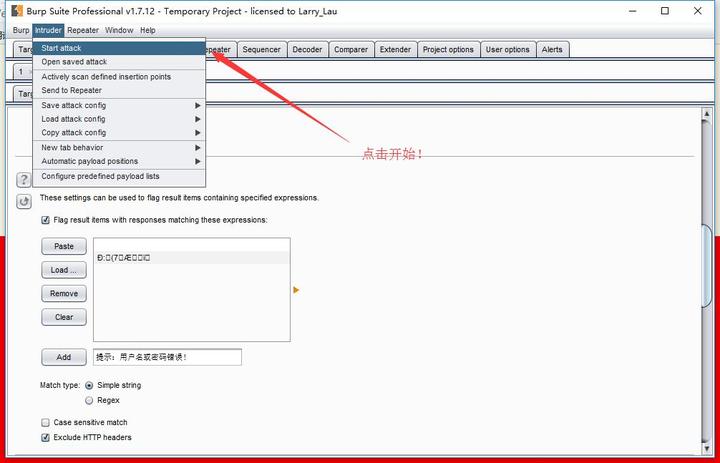Screen dimensions: 720x463
Task: Click the restore defaults refresh icon
Action: 23,201
